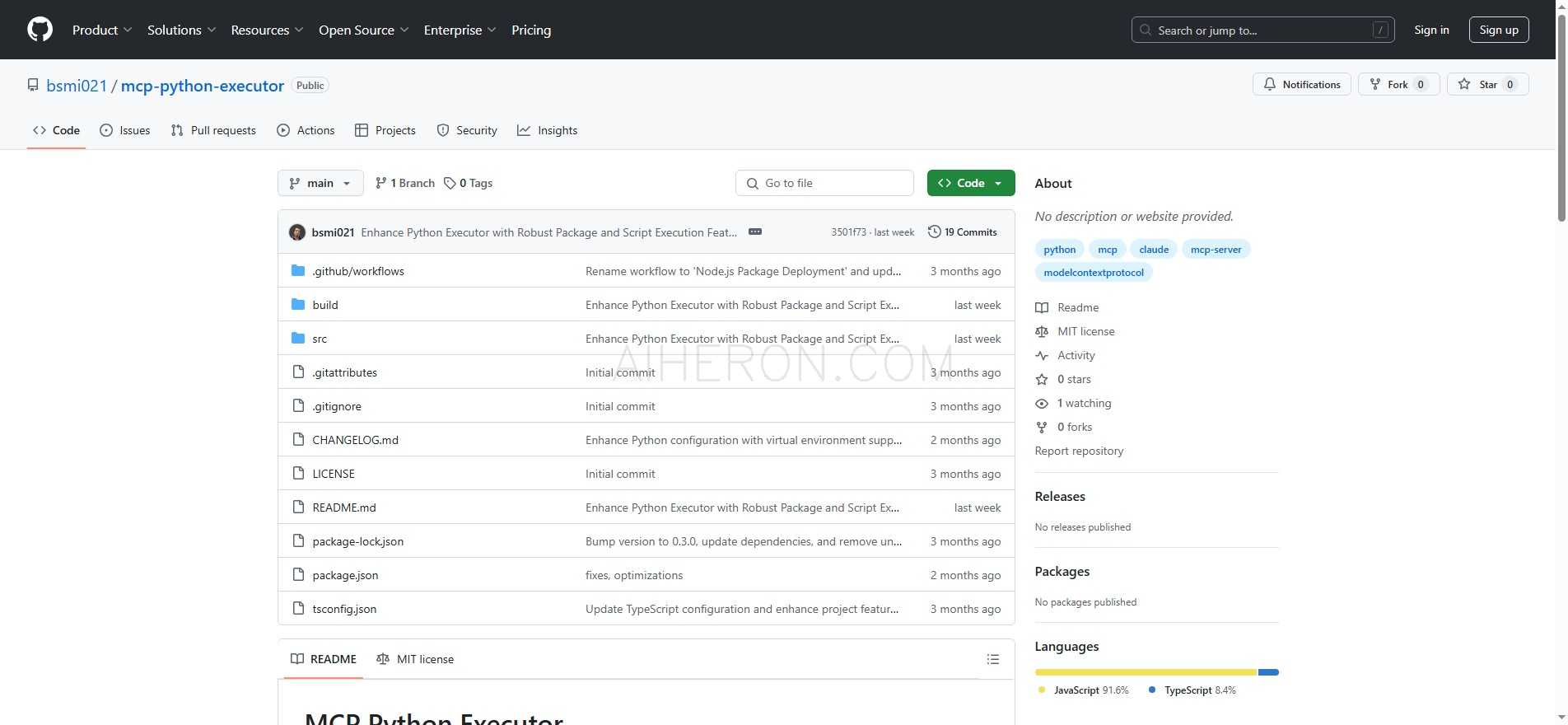Click the Sign in link

(x=1431, y=30)
